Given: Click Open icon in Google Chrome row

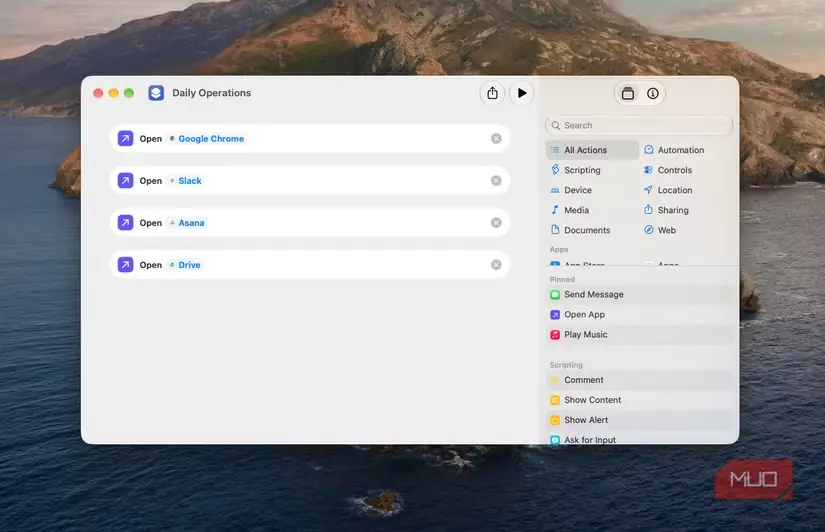Looking at the screenshot, I should (125, 138).
